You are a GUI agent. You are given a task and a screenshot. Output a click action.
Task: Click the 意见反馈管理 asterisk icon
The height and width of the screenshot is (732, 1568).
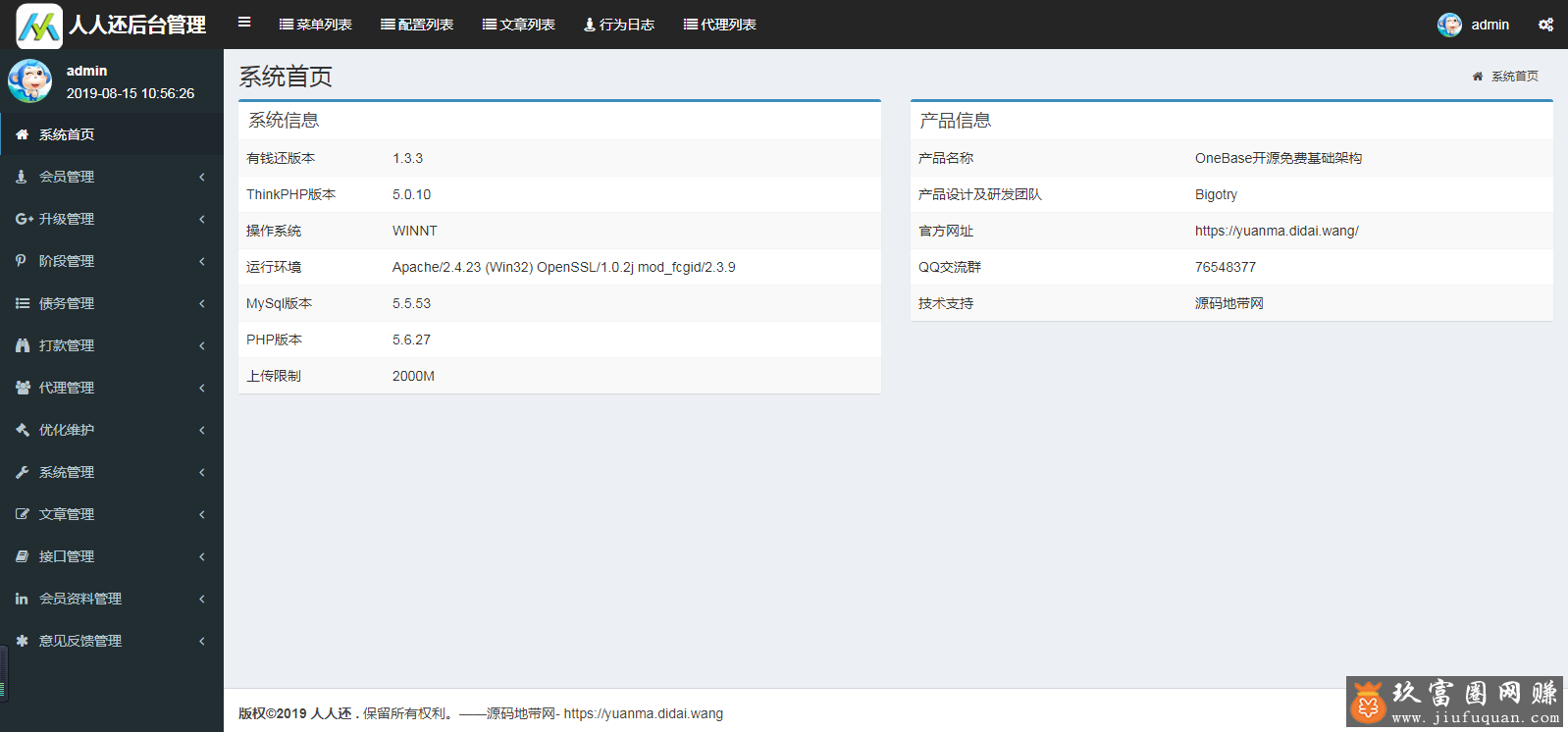(x=22, y=641)
